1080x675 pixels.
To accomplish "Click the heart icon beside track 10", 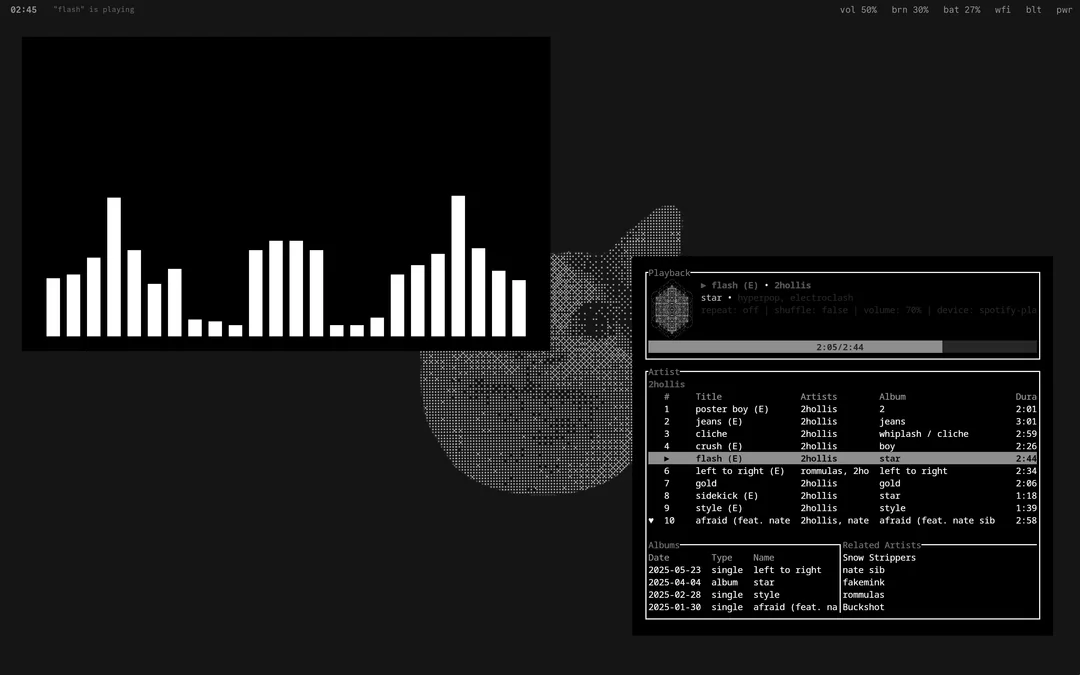I will (x=651, y=520).
